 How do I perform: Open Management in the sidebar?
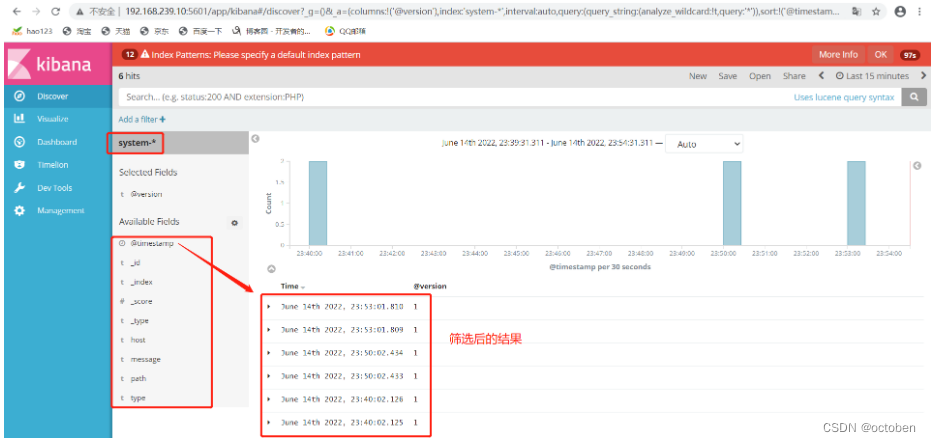pos(61,211)
